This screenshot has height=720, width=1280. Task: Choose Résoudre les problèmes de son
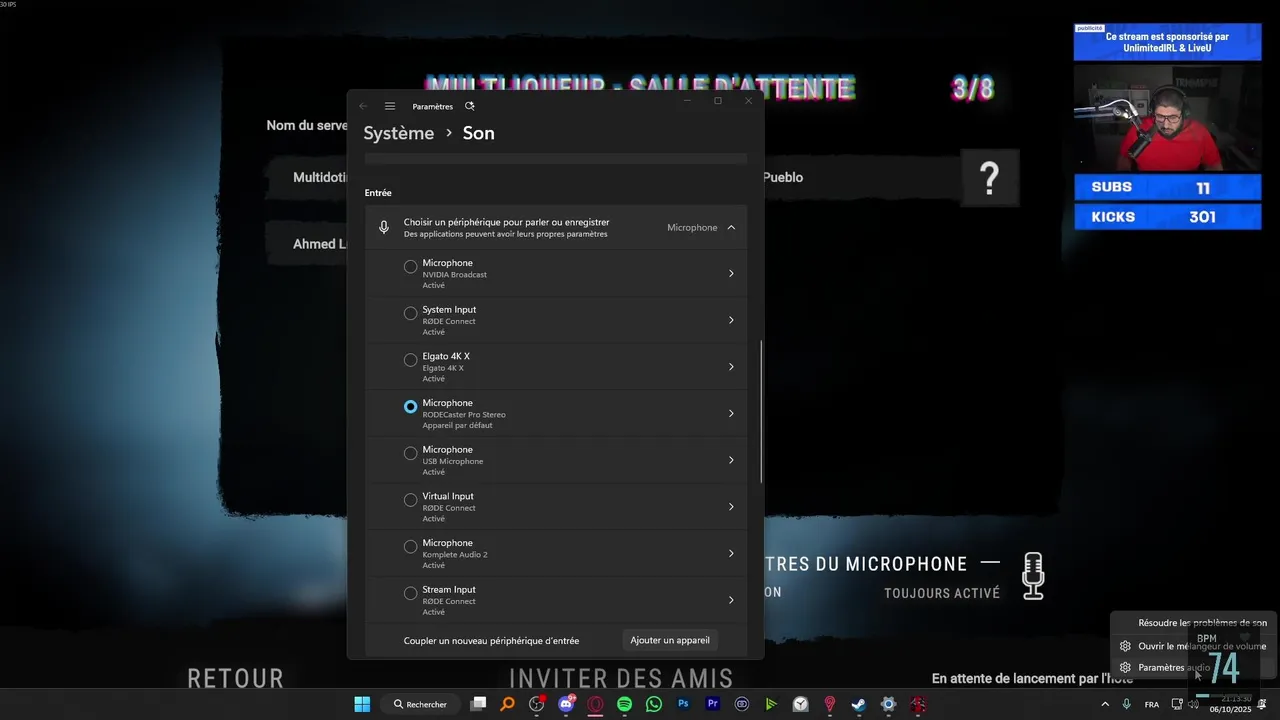point(1202,623)
